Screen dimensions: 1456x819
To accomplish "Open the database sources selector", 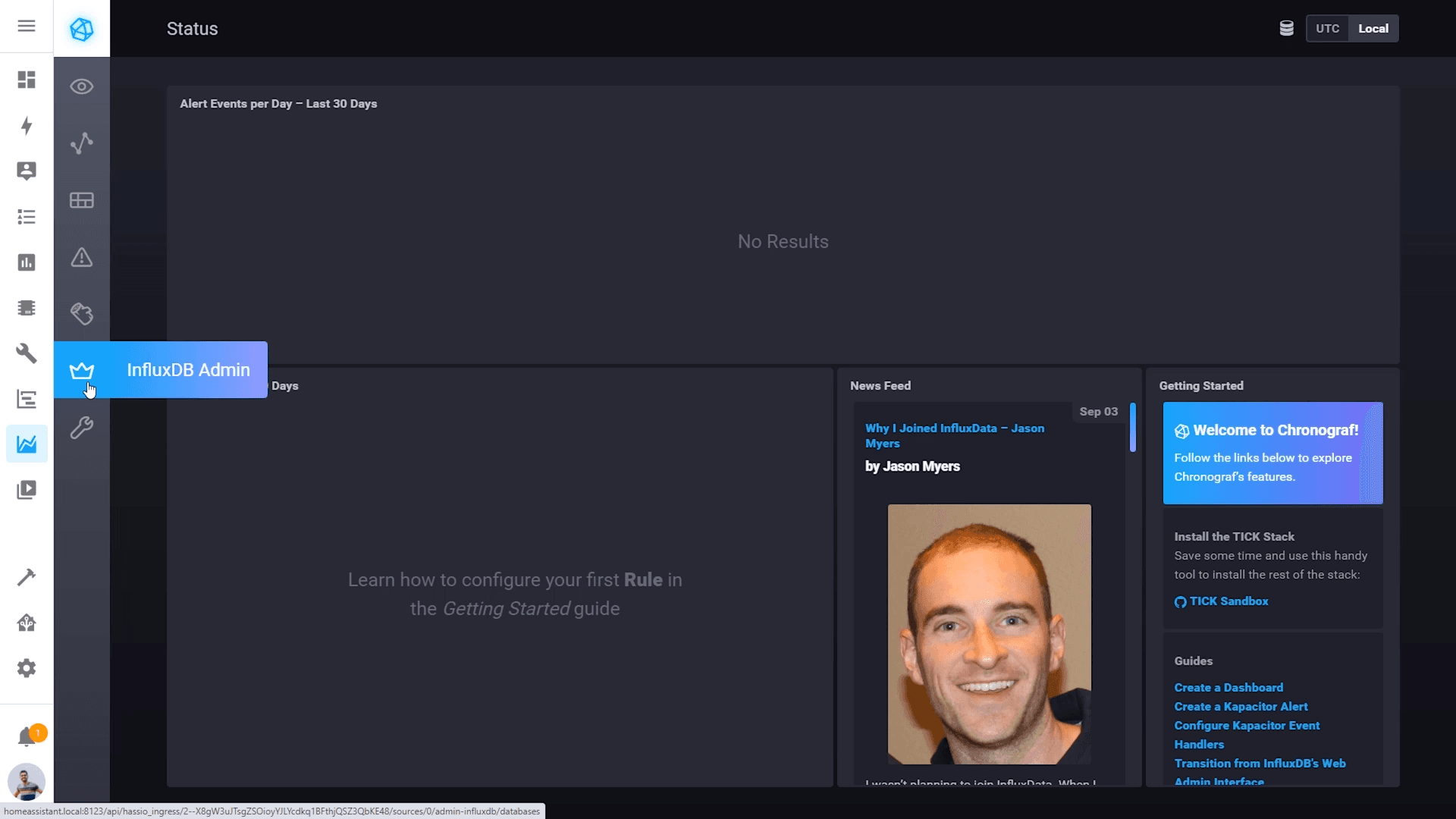I will pos(1287,28).
